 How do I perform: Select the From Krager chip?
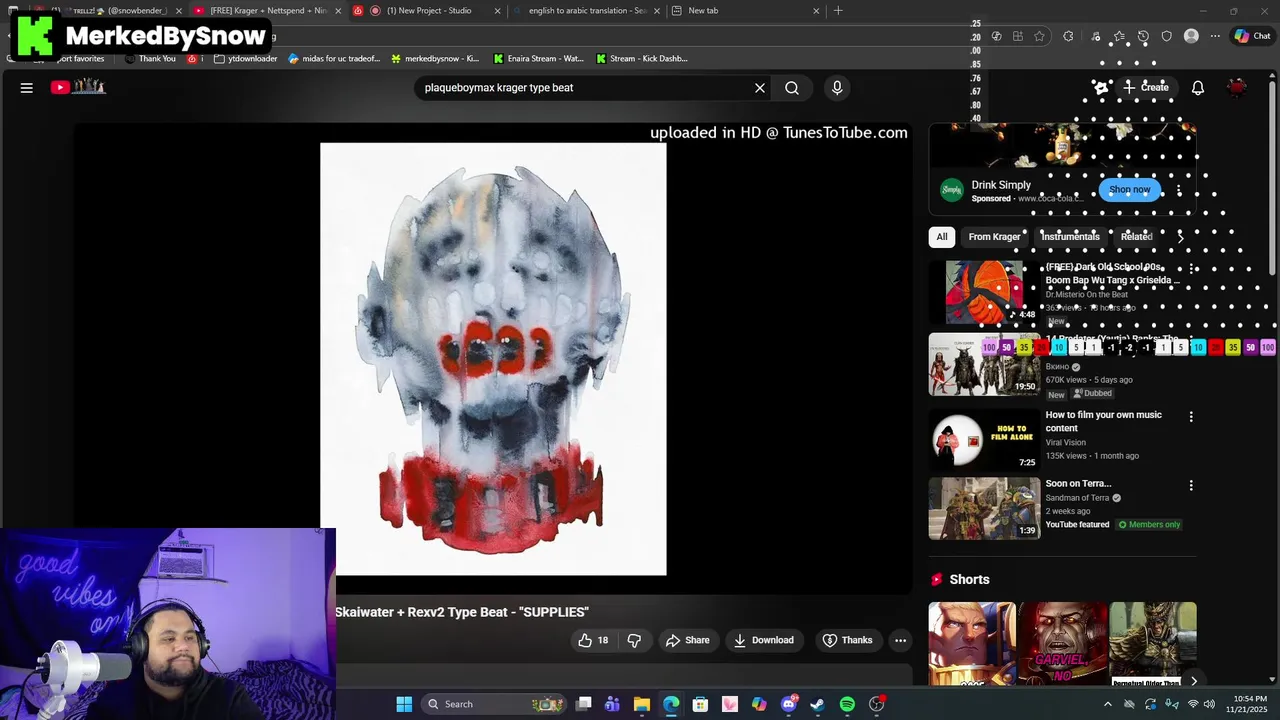pos(994,237)
